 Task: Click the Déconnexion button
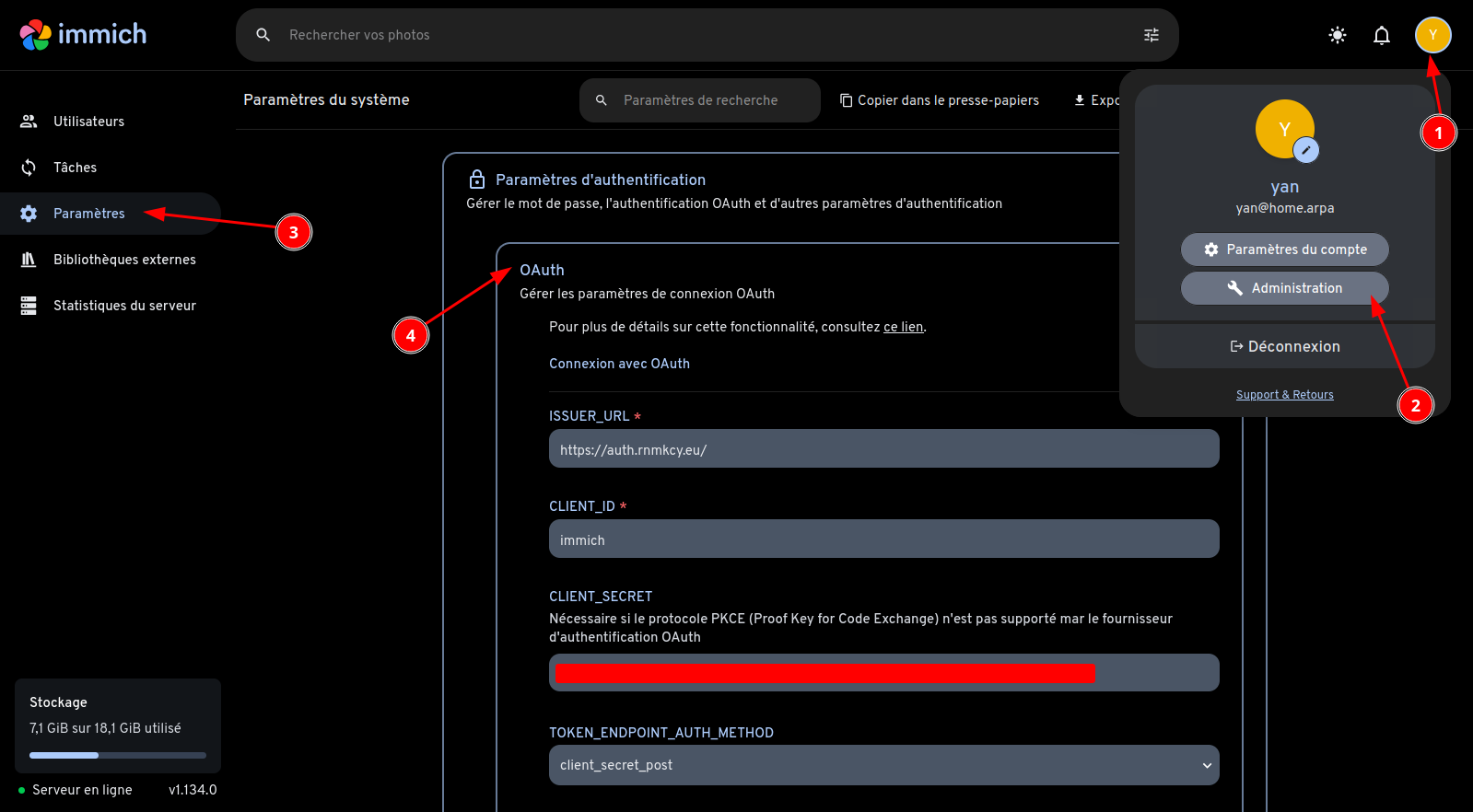point(1284,346)
